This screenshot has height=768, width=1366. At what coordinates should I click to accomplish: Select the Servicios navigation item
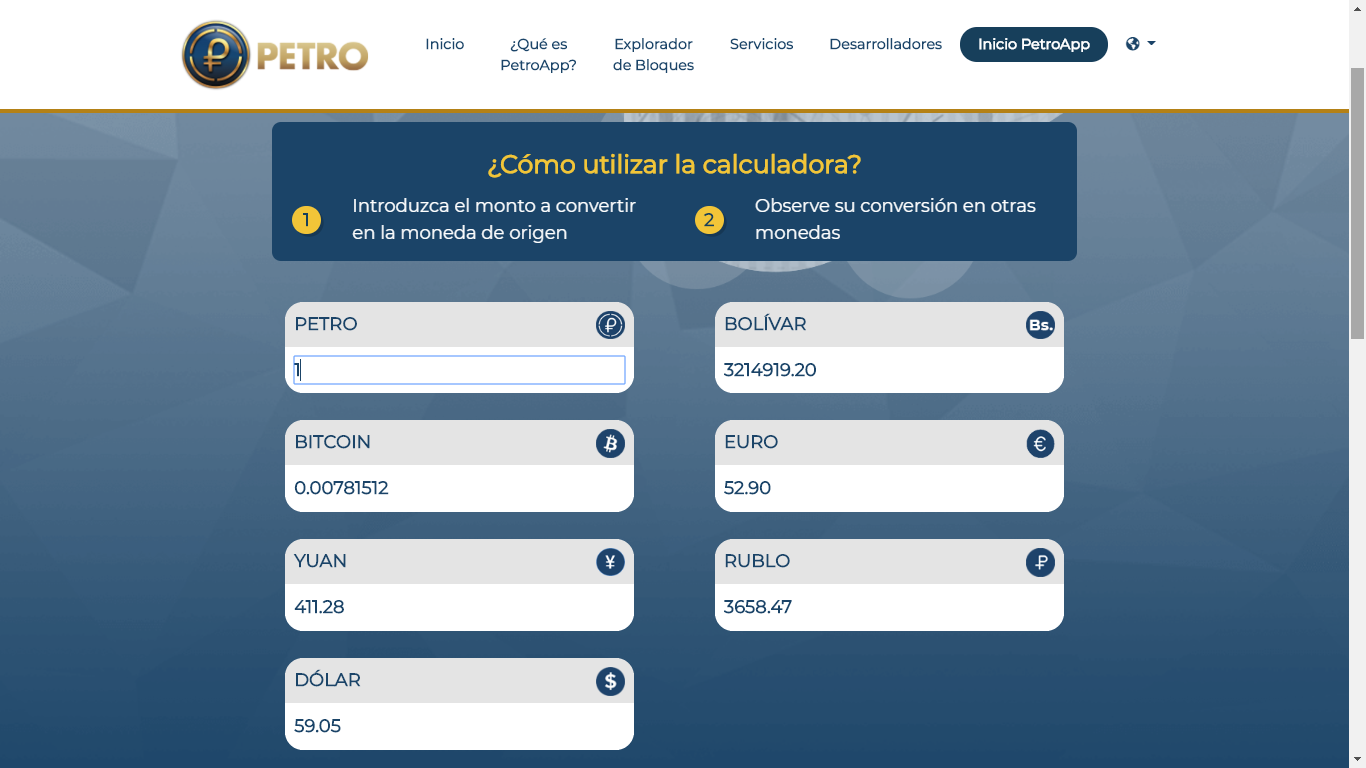761,44
